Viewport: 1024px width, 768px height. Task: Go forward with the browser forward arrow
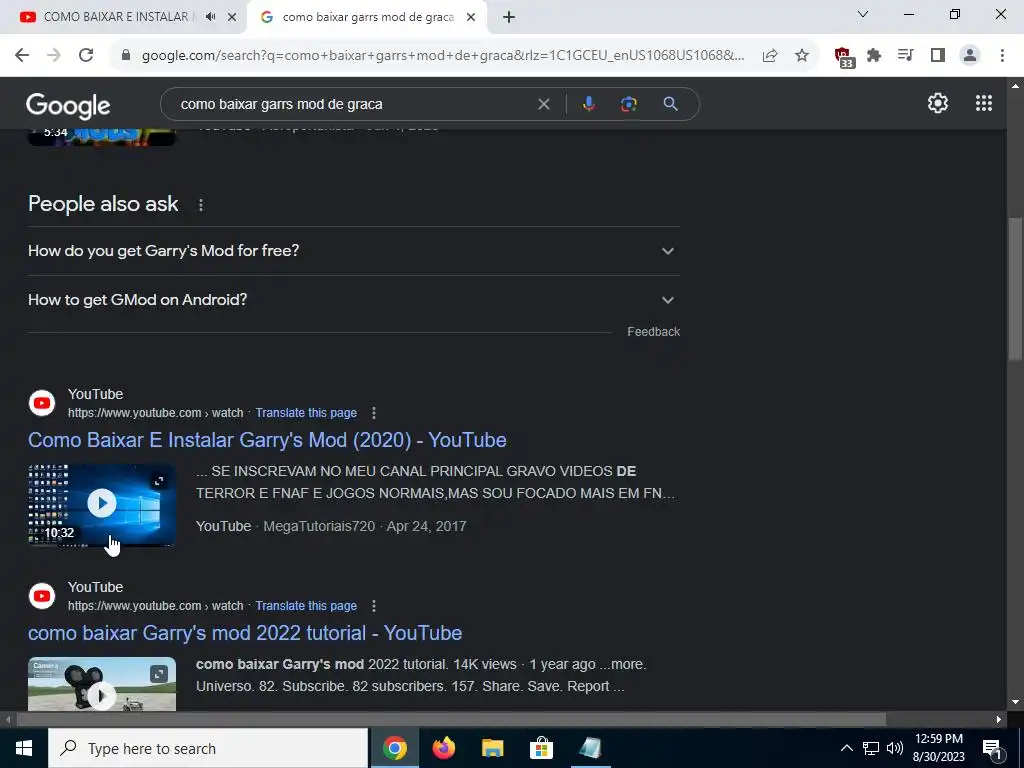click(x=54, y=55)
